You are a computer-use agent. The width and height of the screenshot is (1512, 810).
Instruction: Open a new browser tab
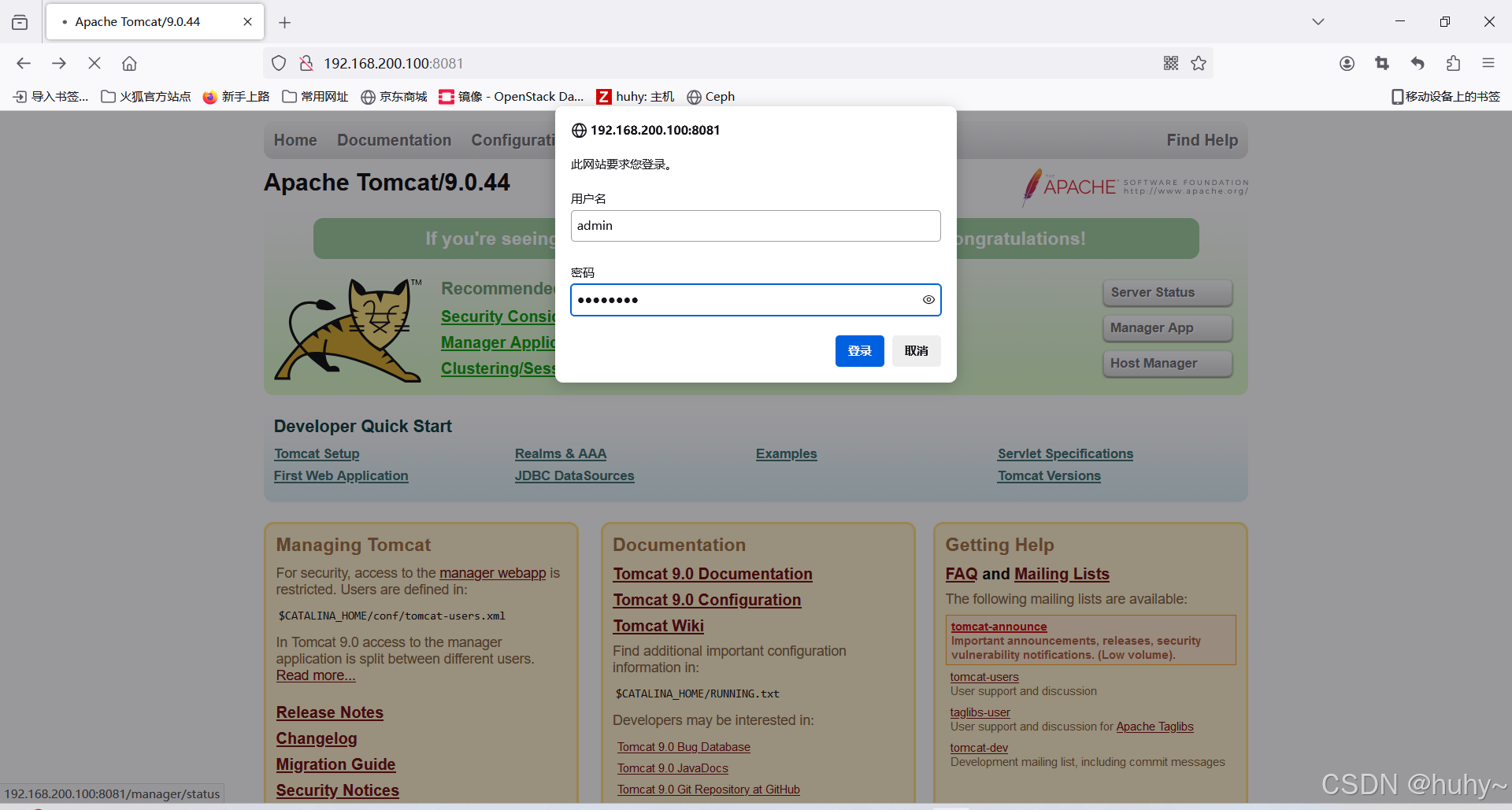(285, 23)
